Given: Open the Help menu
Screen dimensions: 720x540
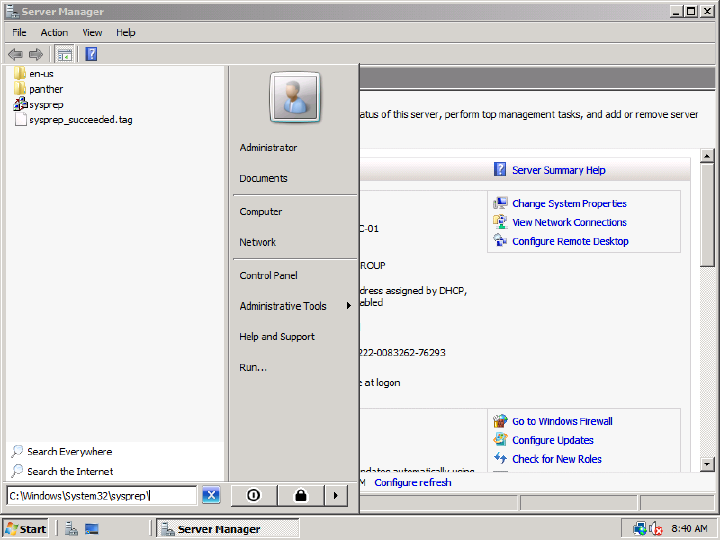Looking at the screenshot, I should pyautogui.click(x=125, y=33).
